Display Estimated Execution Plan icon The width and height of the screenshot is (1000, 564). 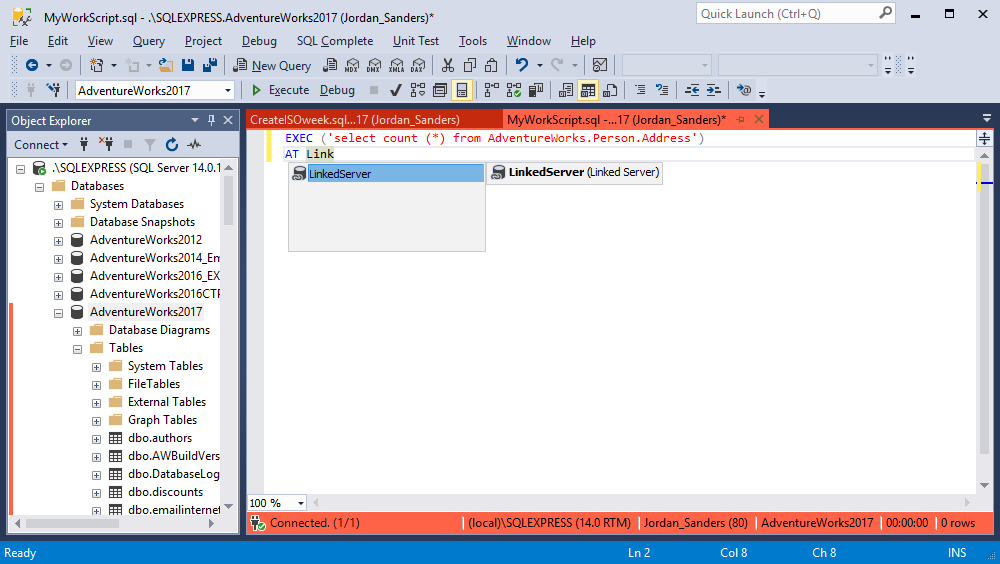click(418, 90)
